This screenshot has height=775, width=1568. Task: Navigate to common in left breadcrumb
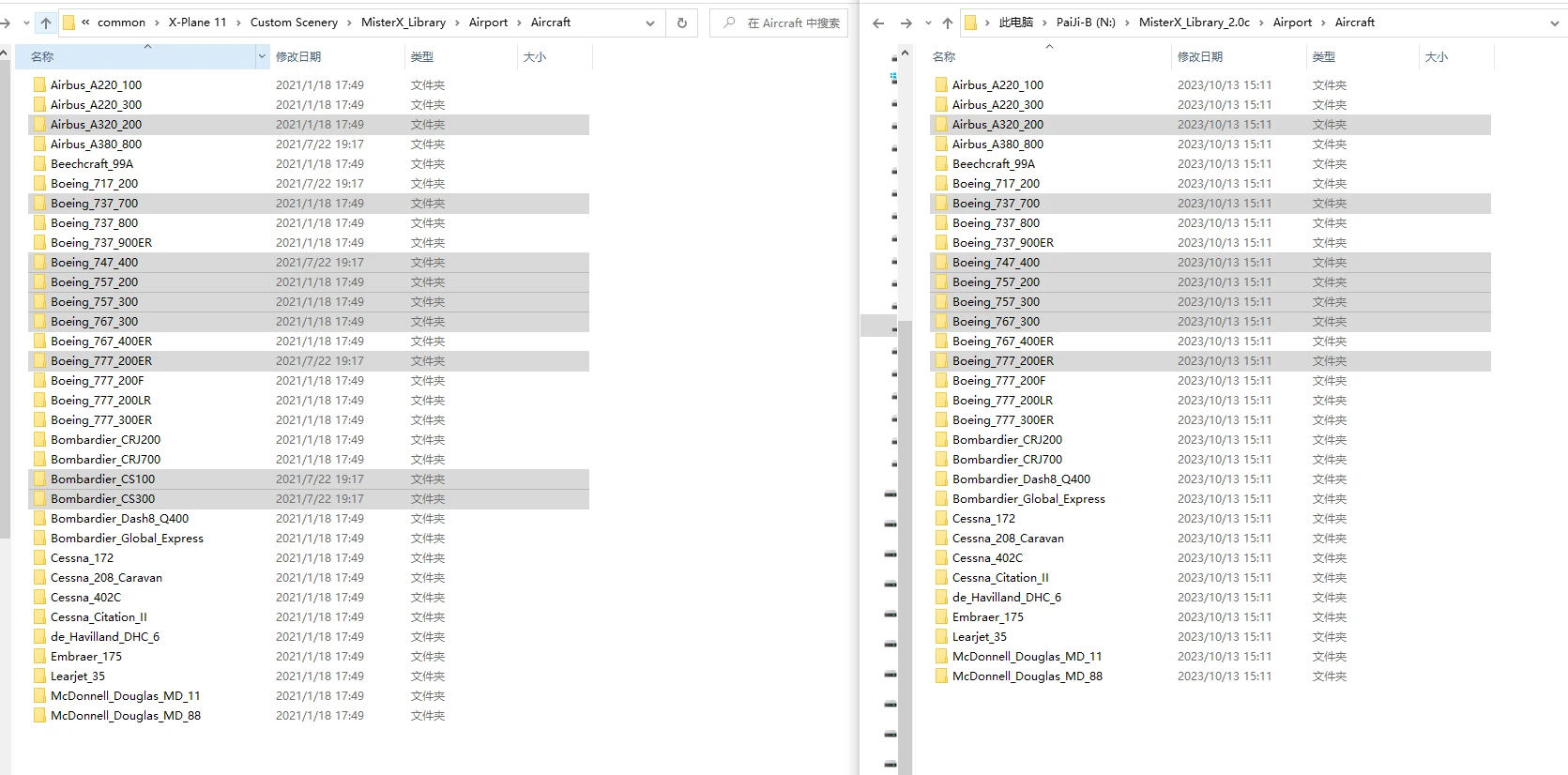click(121, 23)
